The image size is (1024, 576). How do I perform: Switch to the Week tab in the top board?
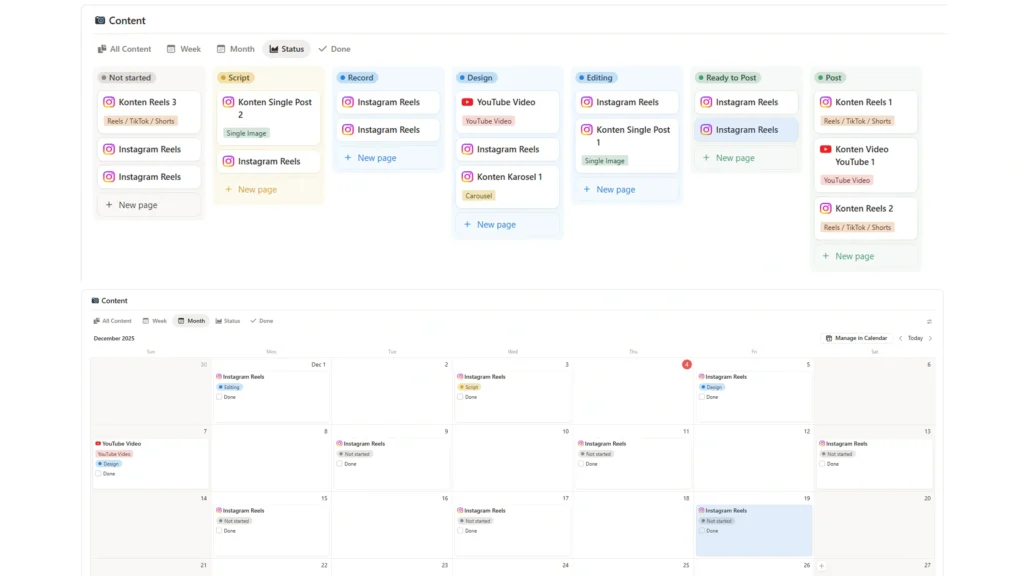[x=183, y=49]
